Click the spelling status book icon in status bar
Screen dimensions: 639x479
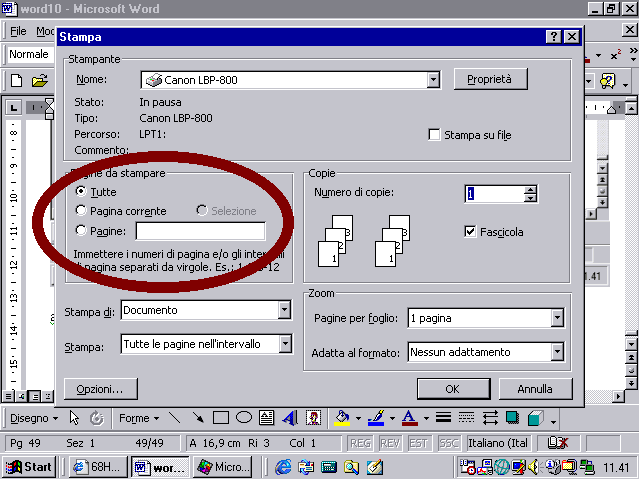(557, 443)
